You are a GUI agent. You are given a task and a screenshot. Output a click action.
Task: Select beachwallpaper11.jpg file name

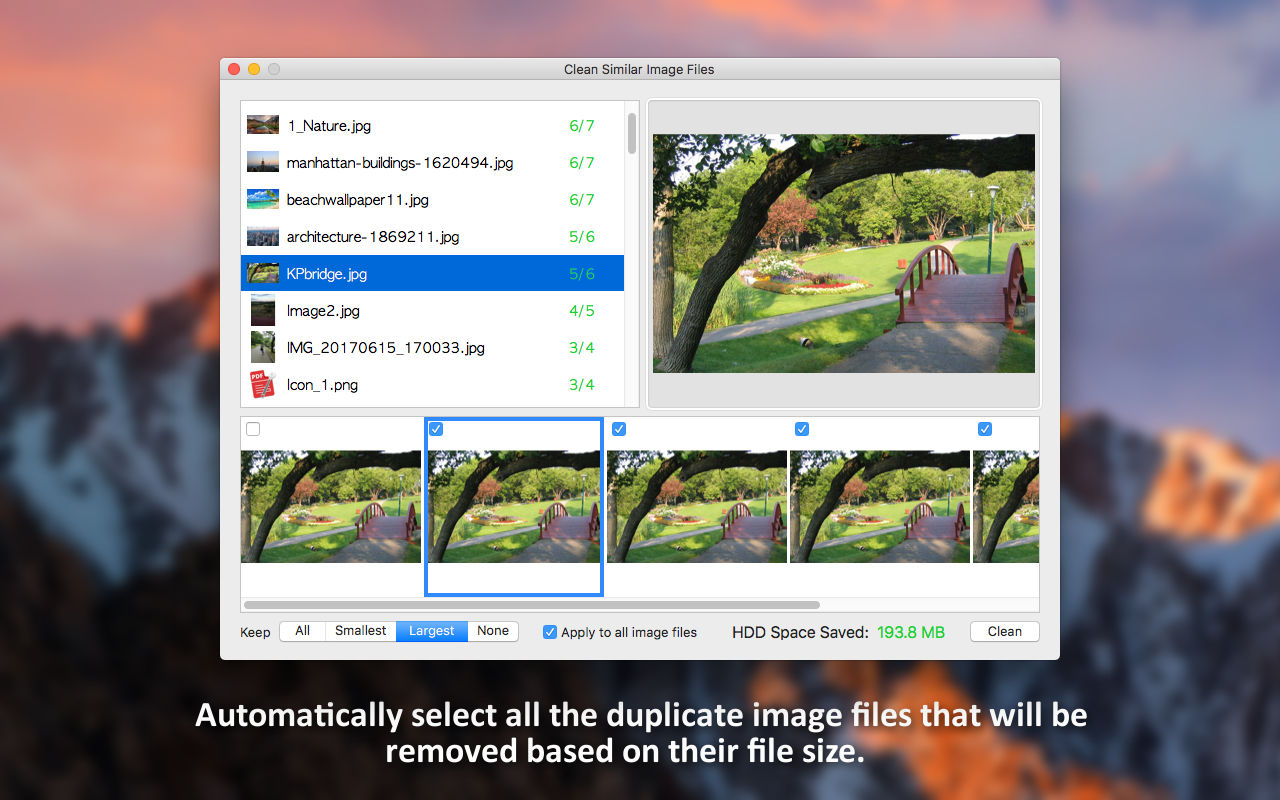(x=358, y=200)
